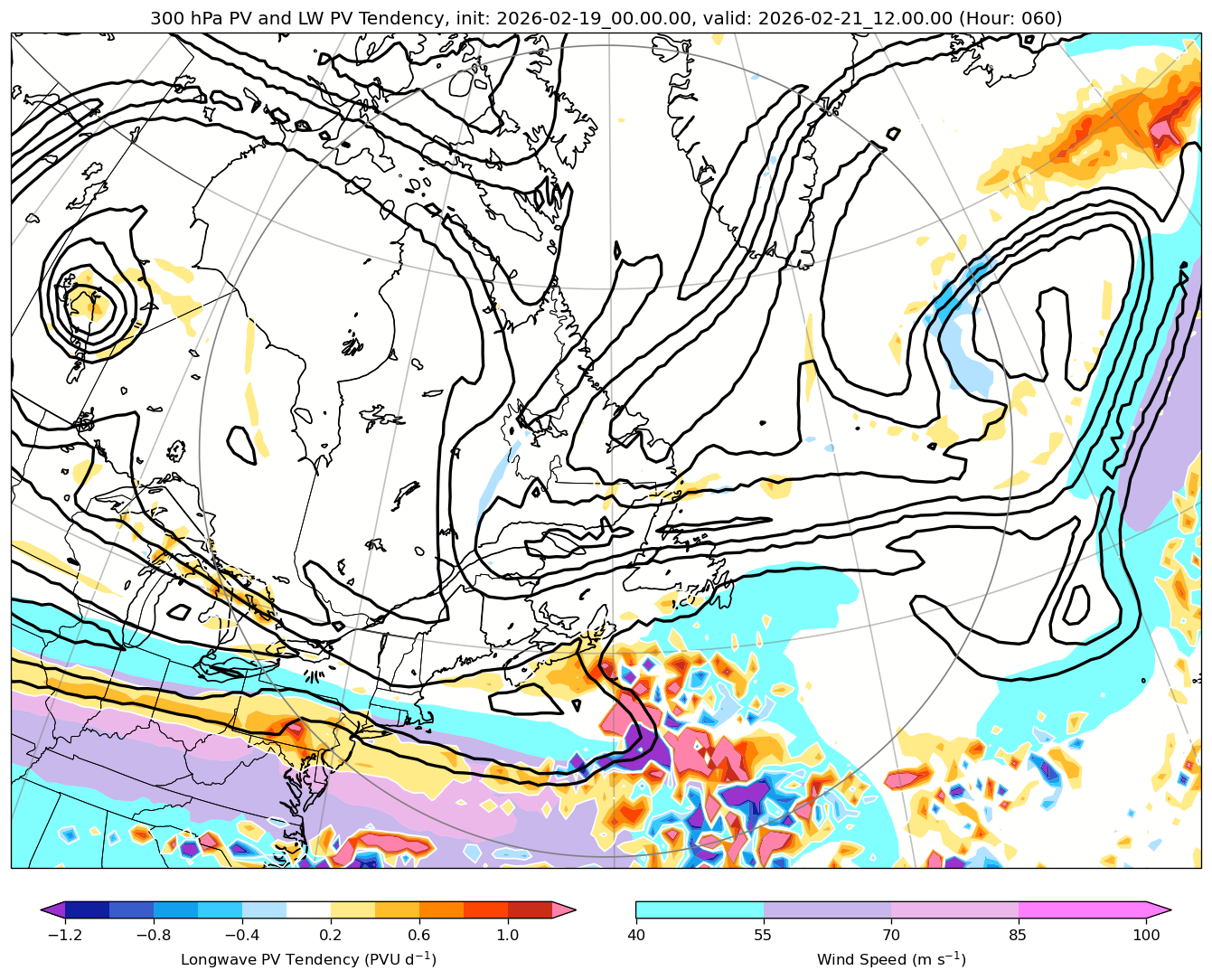Screen dimensions: 1212x980
Task: Click the 100 tick label on wind colorbar
Action: point(1146,935)
